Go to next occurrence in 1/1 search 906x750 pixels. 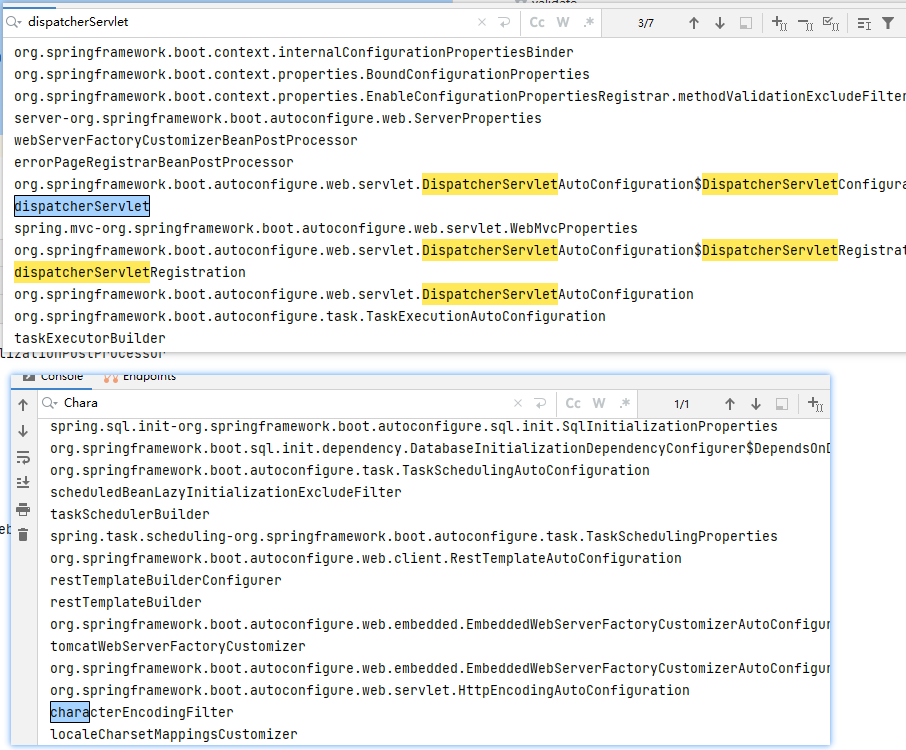[756, 404]
